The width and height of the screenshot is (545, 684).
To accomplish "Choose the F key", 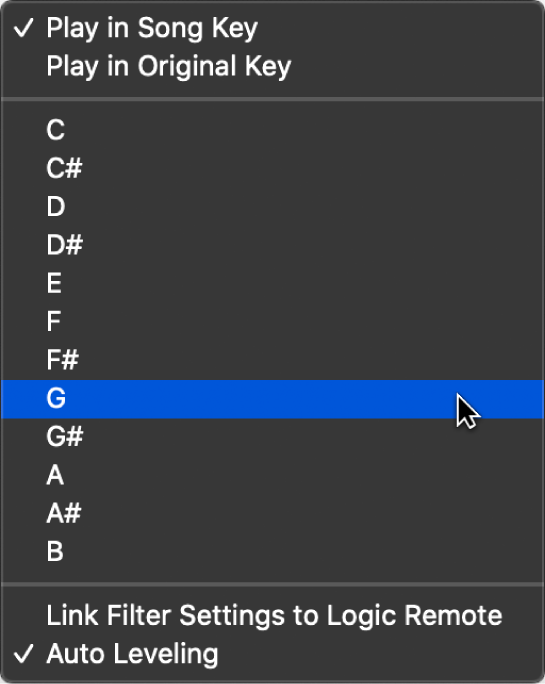I will click(x=272, y=322).
